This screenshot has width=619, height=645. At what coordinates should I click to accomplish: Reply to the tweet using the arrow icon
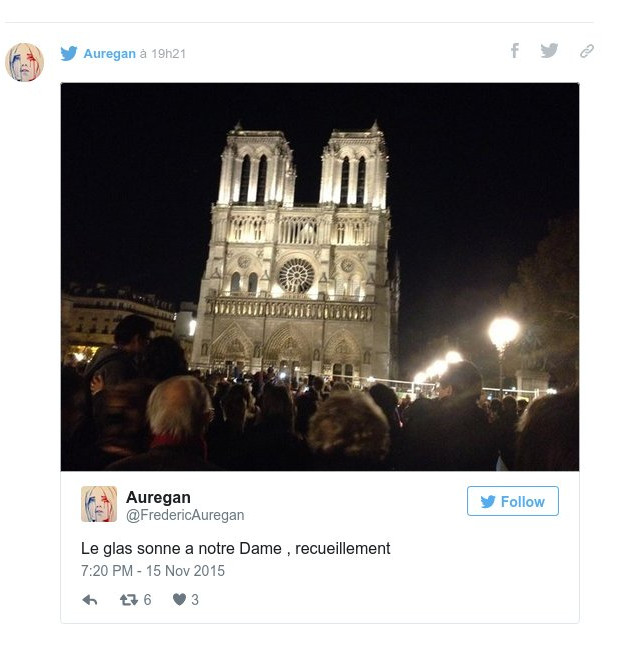click(90, 600)
